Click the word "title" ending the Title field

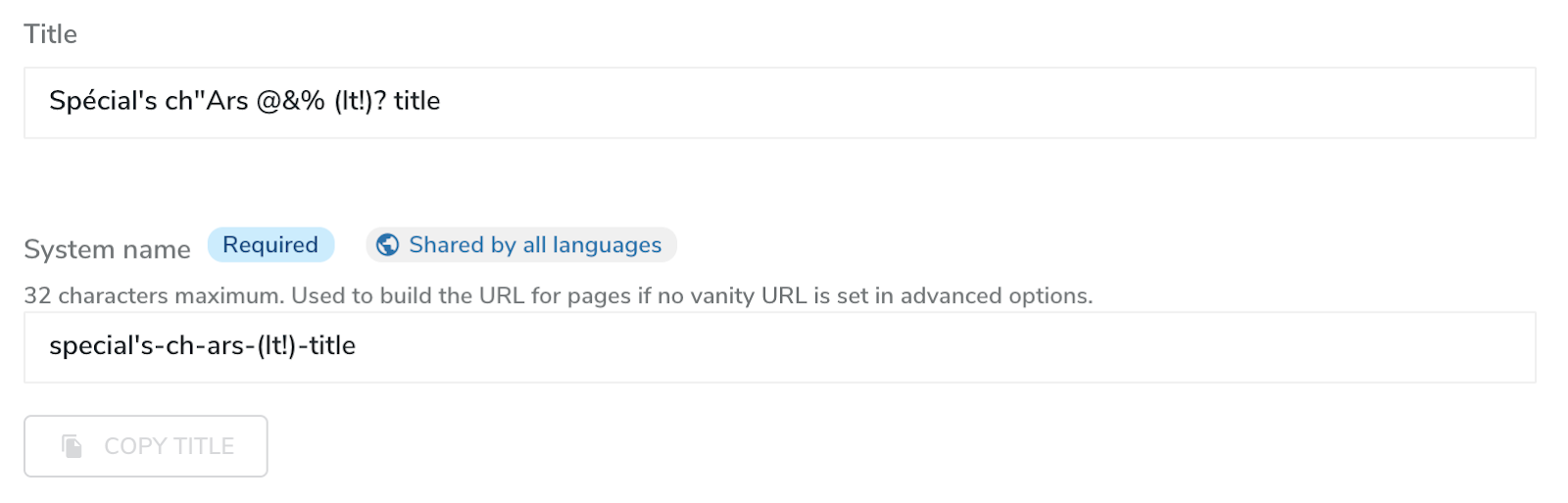pyautogui.click(x=417, y=101)
